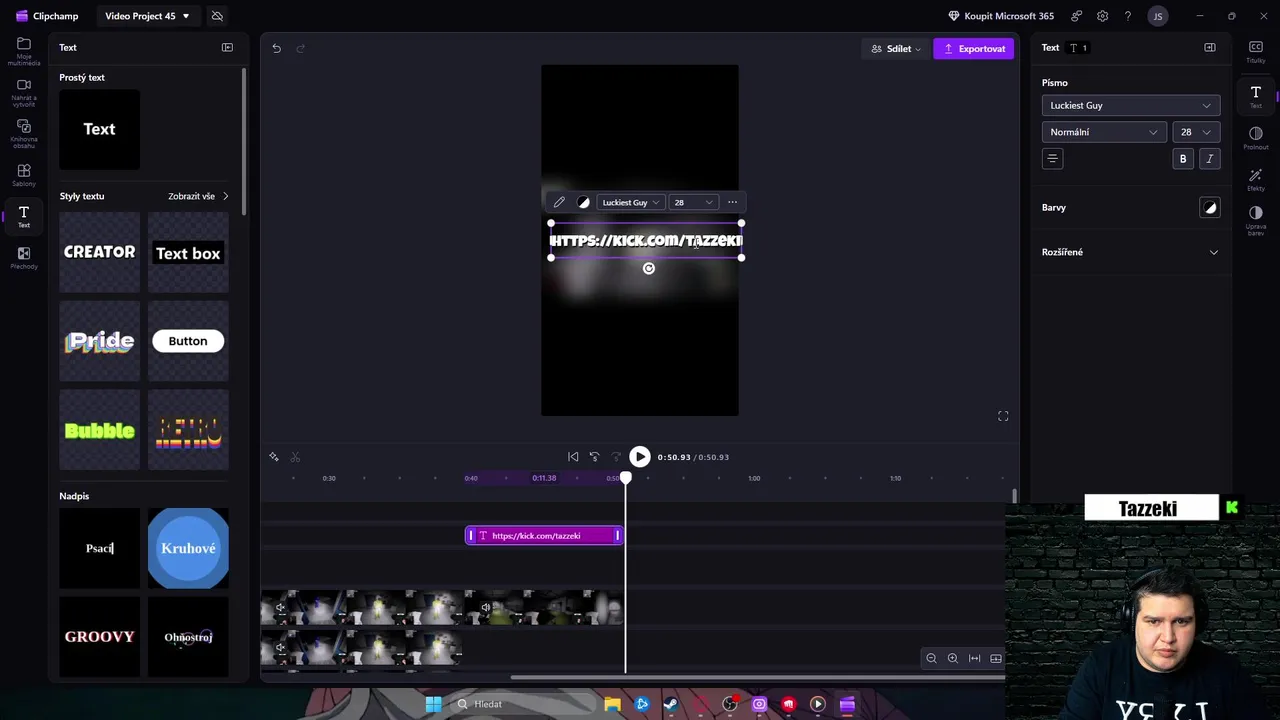Toggle cloud sync status icon

pos(217,16)
